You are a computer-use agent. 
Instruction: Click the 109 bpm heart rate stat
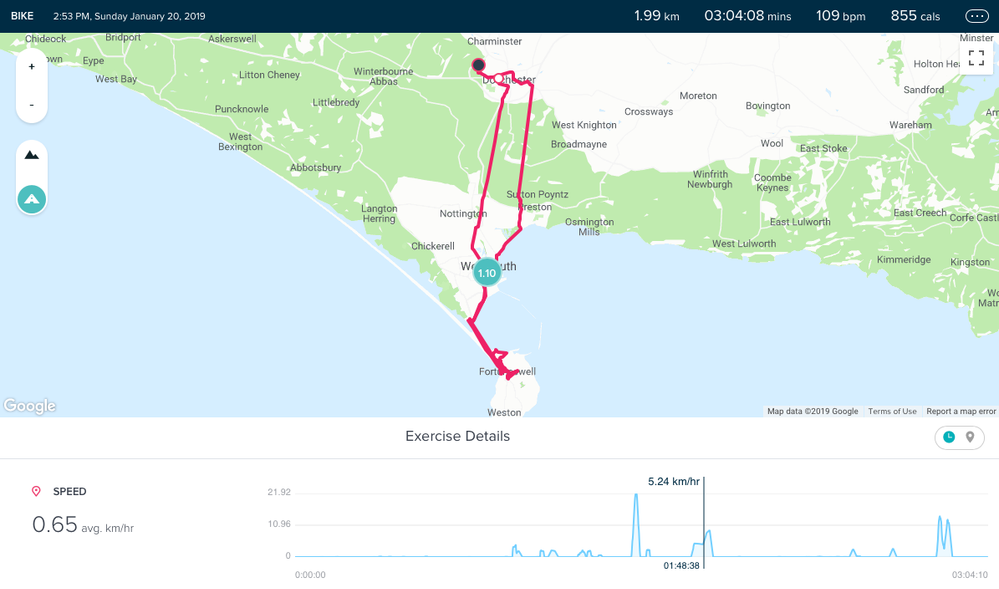coord(840,16)
